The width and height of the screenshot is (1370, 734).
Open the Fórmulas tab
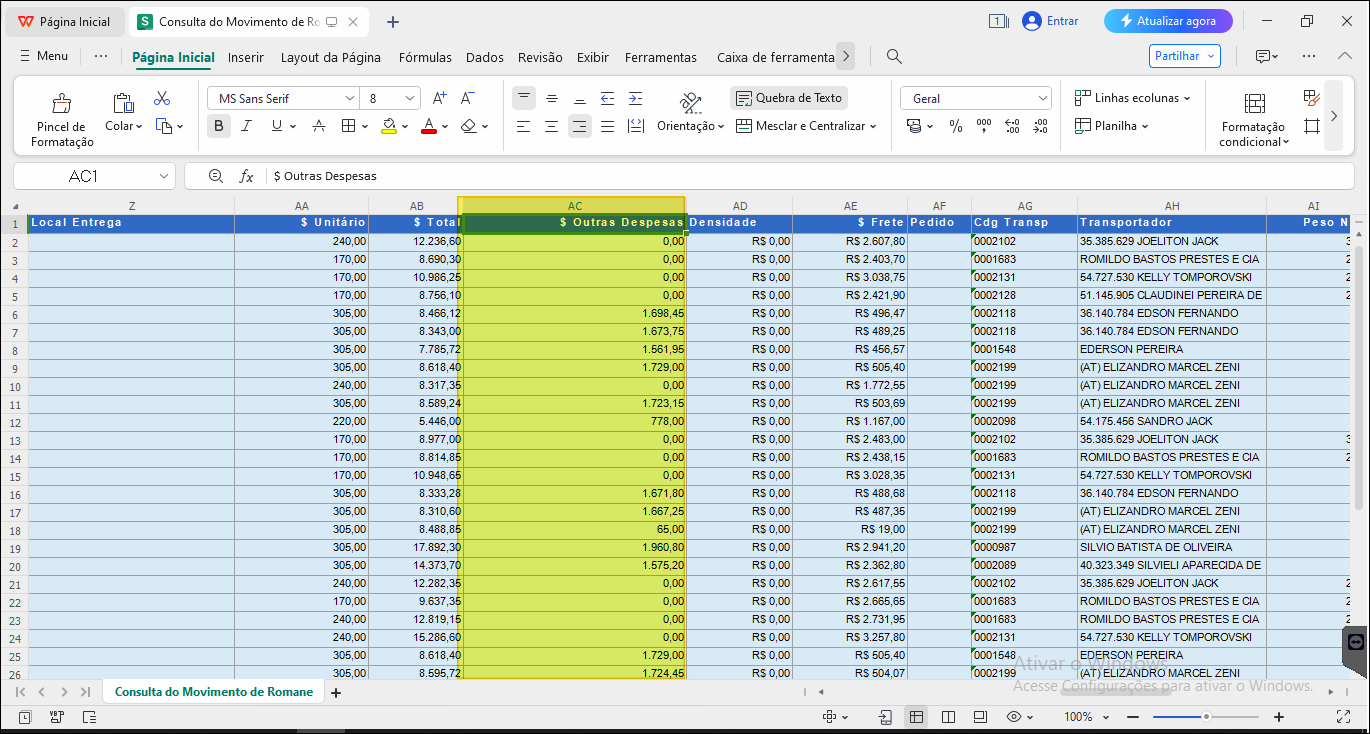pos(425,57)
